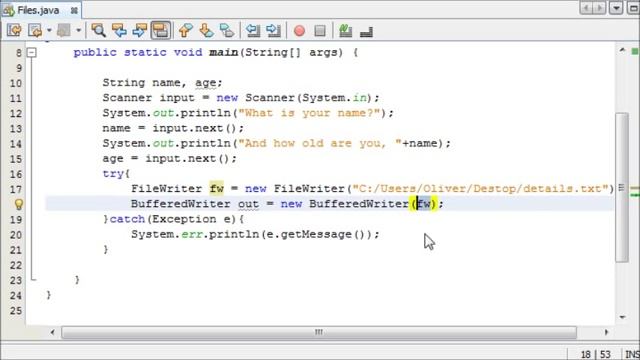
Task: Click the Back navigation icon
Action: 36,31
